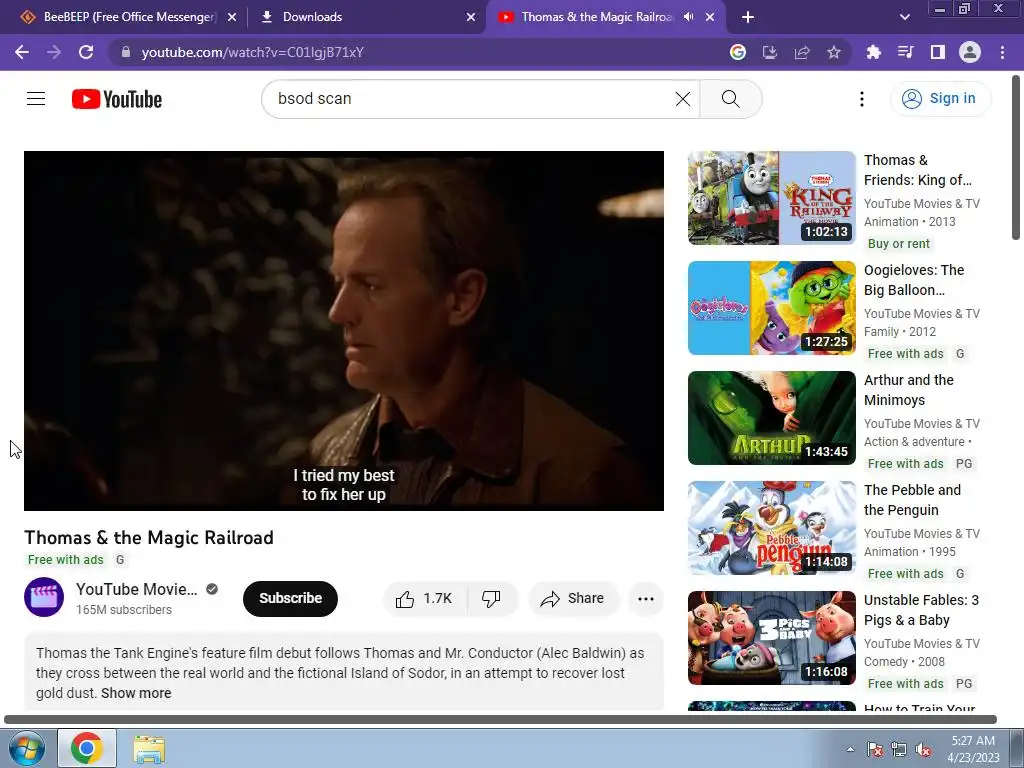Run the search with the magnifier button
This screenshot has width=1024, height=768.
[730, 99]
